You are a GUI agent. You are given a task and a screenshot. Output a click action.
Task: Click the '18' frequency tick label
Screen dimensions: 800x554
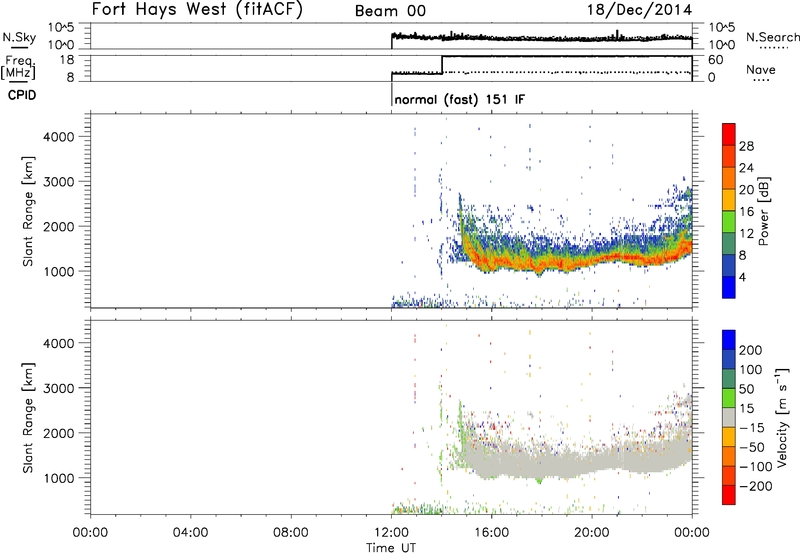click(x=67, y=60)
